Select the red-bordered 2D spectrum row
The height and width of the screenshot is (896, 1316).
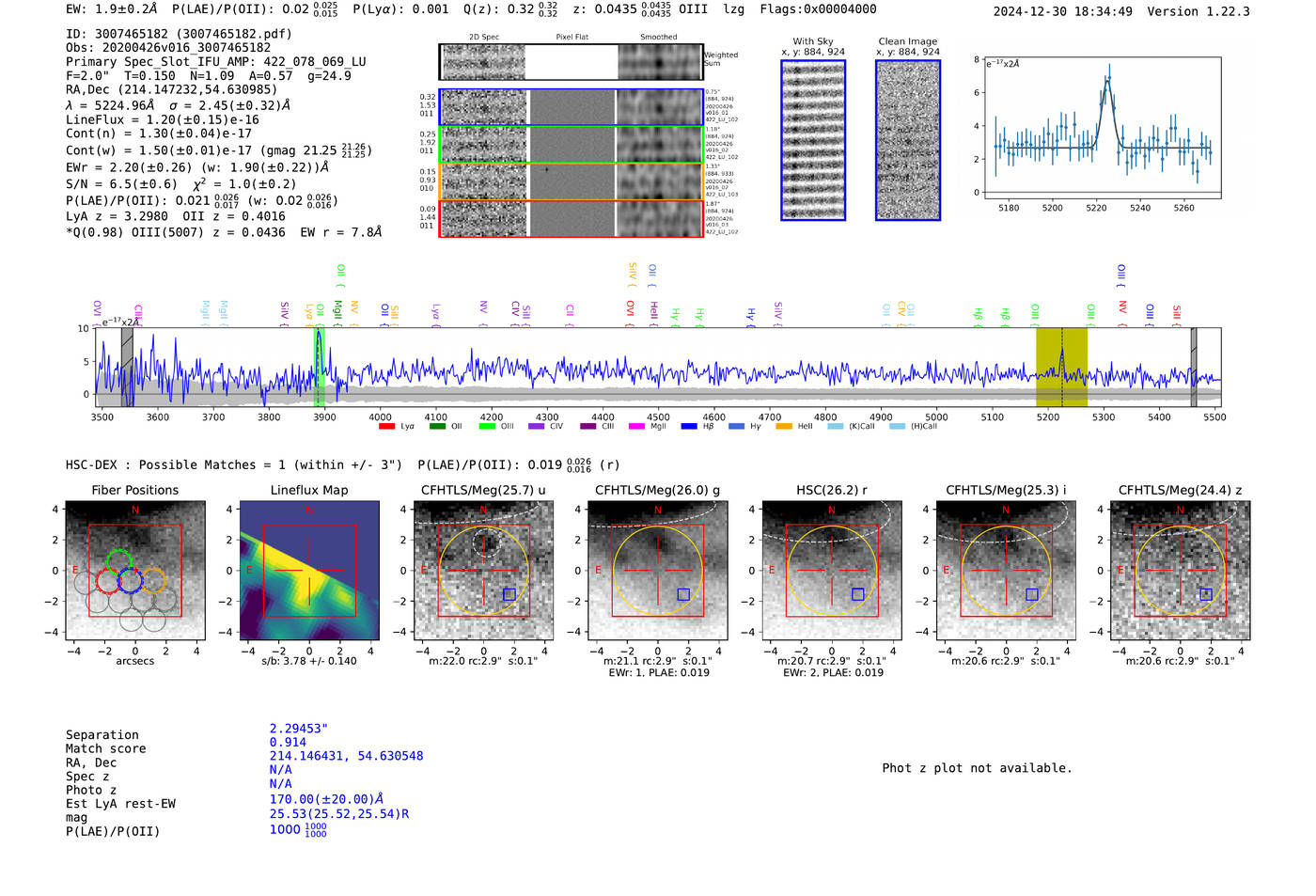572,218
